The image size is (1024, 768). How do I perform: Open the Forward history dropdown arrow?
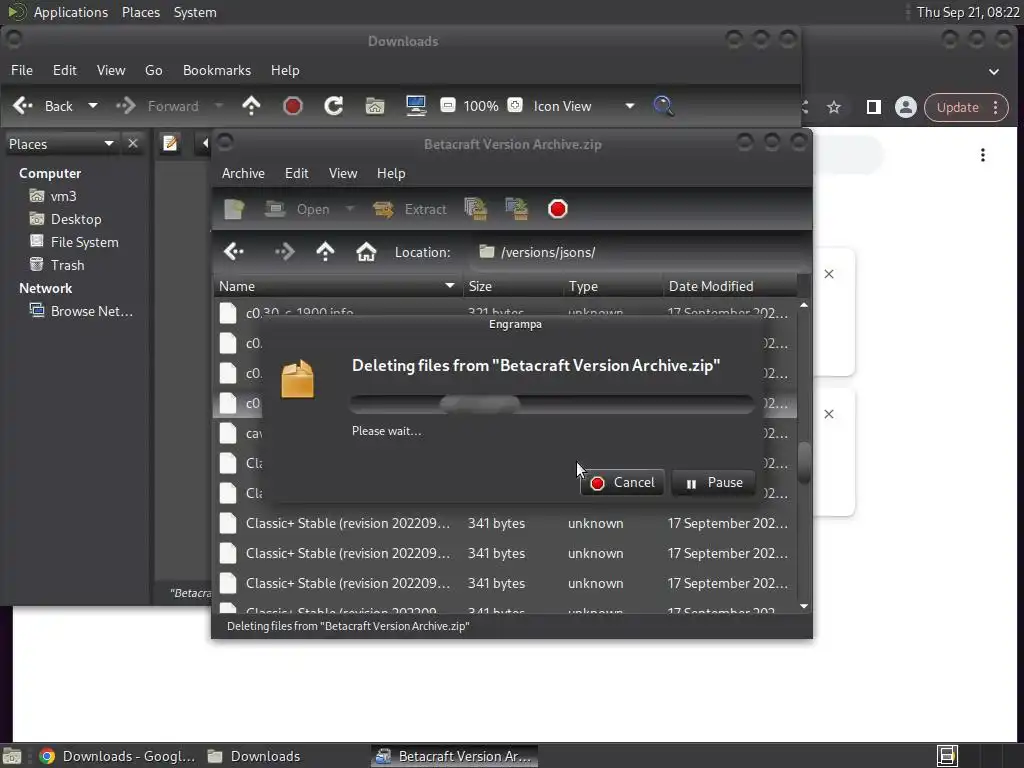coord(219,106)
